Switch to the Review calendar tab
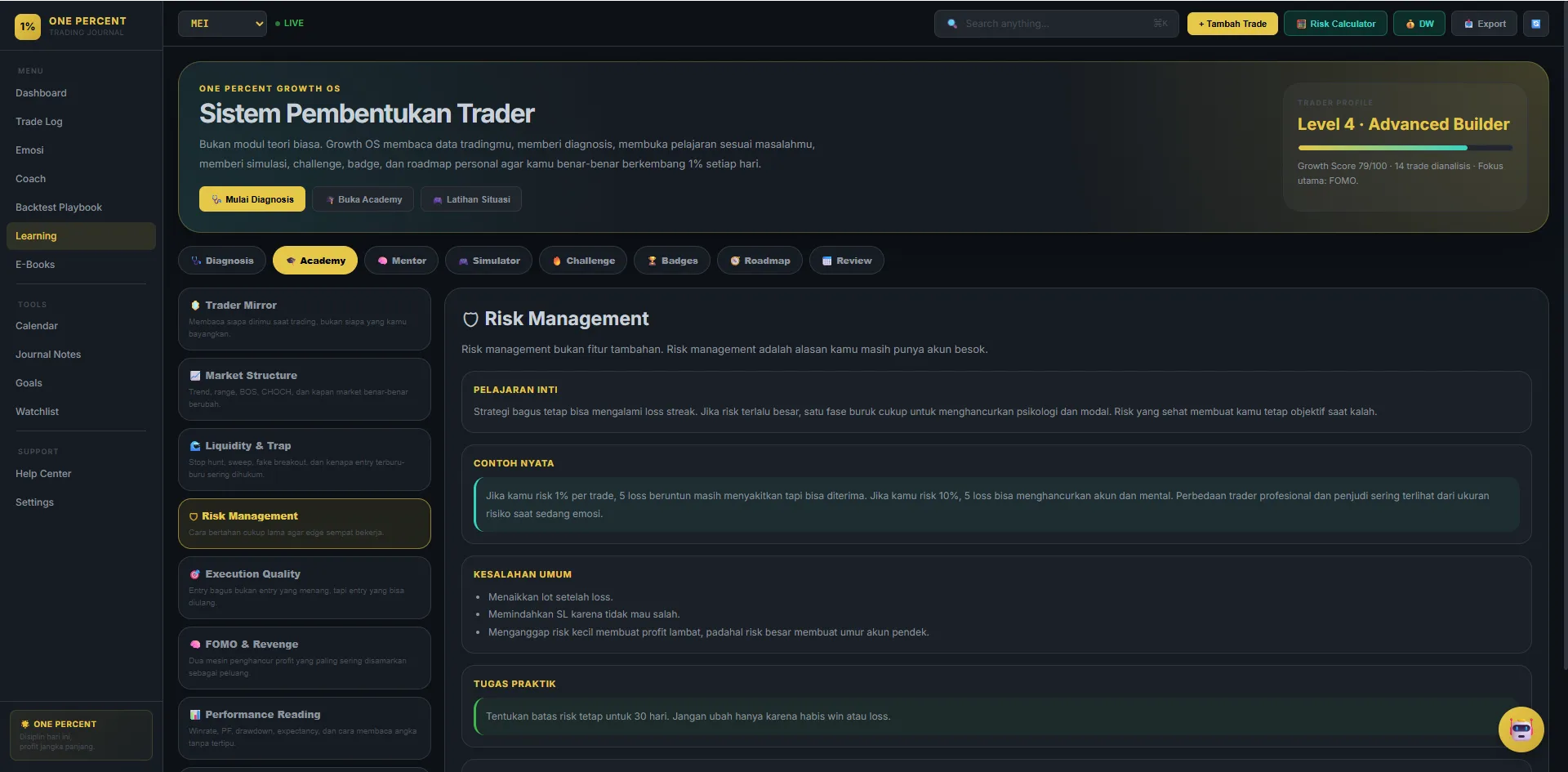The width and height of the screenshot is (1568, 772). (x=846, y=261)
